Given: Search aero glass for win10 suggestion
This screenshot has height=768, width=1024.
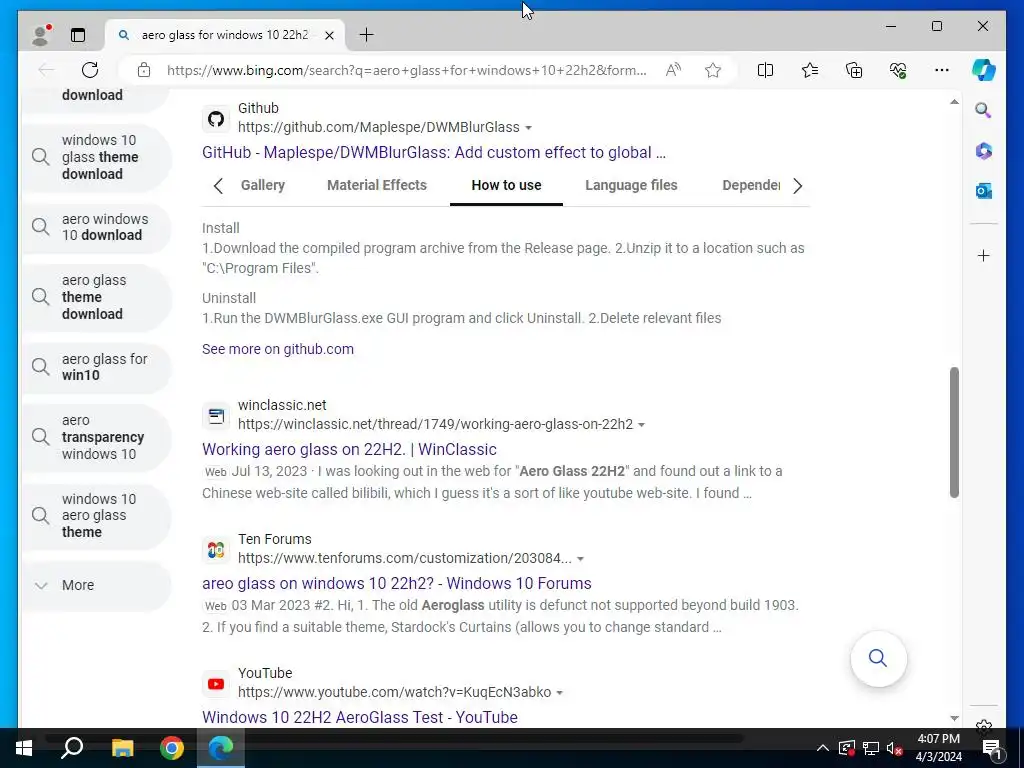Looking at the screenshot, I should click(97, 367).
